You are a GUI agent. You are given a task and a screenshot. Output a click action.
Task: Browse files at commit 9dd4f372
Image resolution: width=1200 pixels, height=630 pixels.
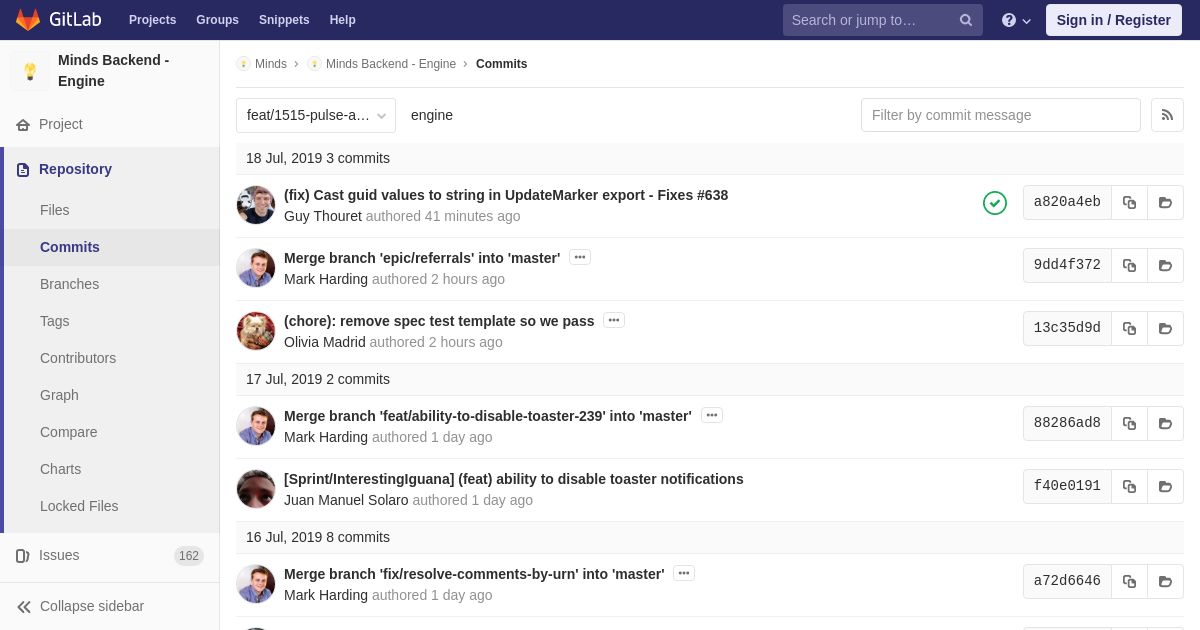point(1165,265)
